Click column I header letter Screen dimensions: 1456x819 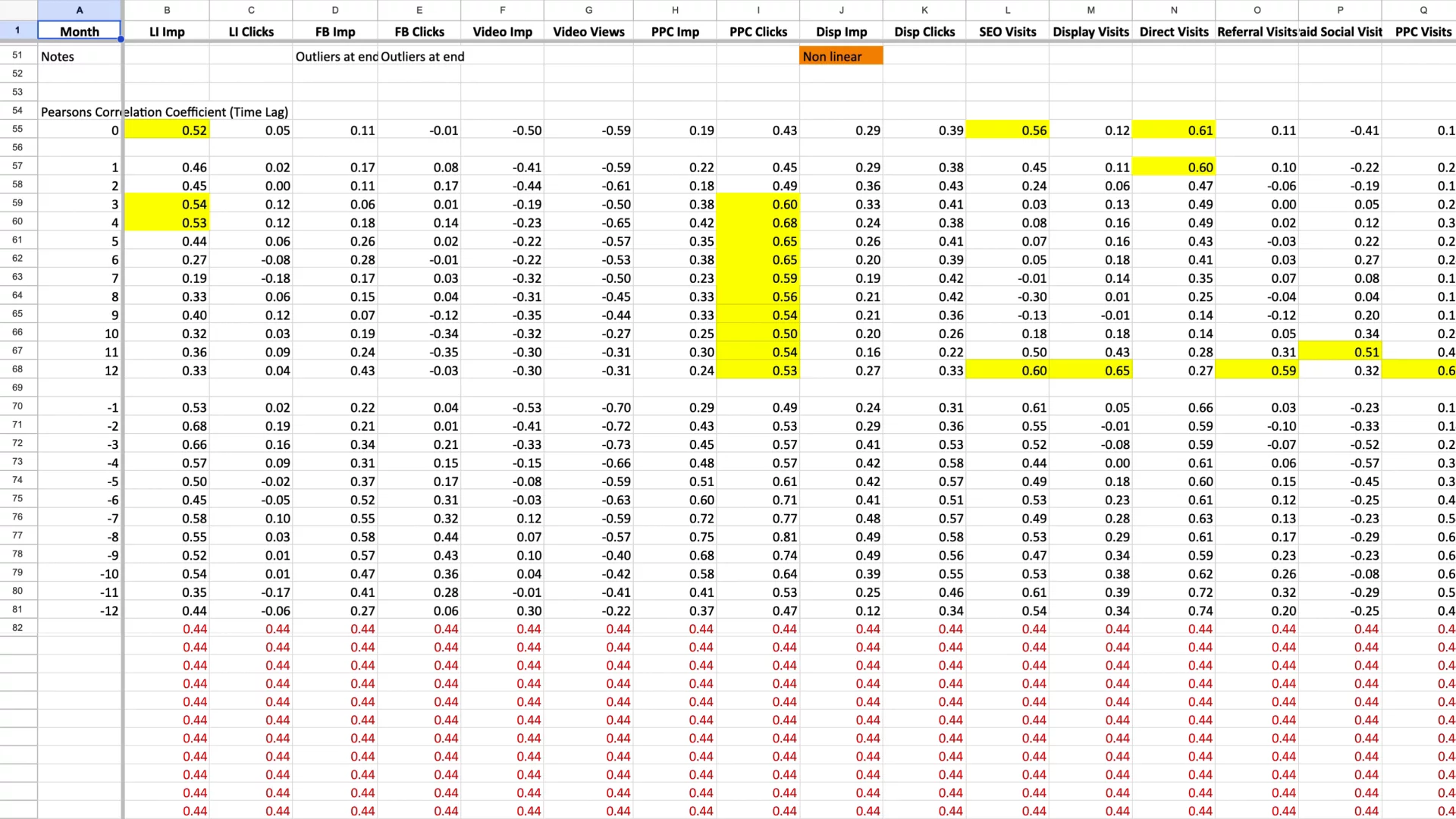click(758, 10)
